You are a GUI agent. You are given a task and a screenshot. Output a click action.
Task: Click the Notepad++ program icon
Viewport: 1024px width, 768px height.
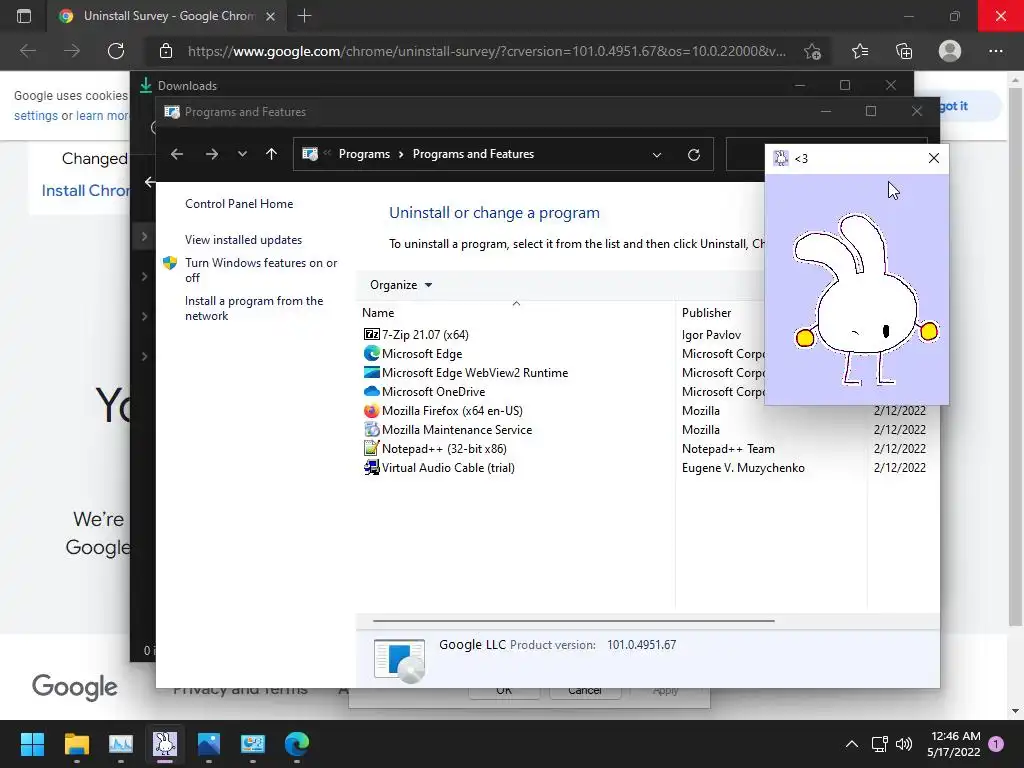(372, 448)
